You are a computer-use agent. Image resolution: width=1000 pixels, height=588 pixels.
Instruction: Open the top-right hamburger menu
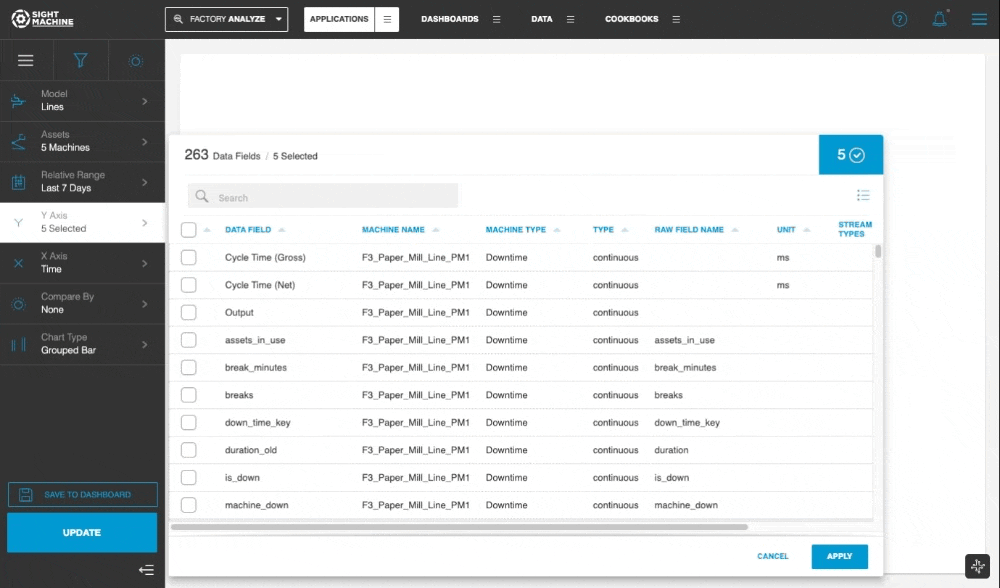click(x=979, y=19)
